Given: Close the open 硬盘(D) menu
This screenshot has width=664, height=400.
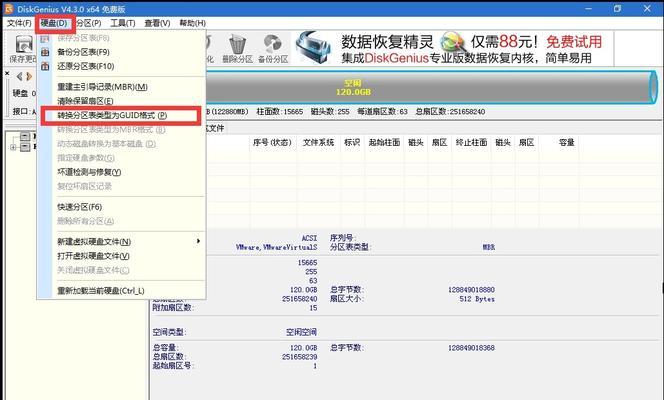Looking at the screenshot, I should click(54, 23).
